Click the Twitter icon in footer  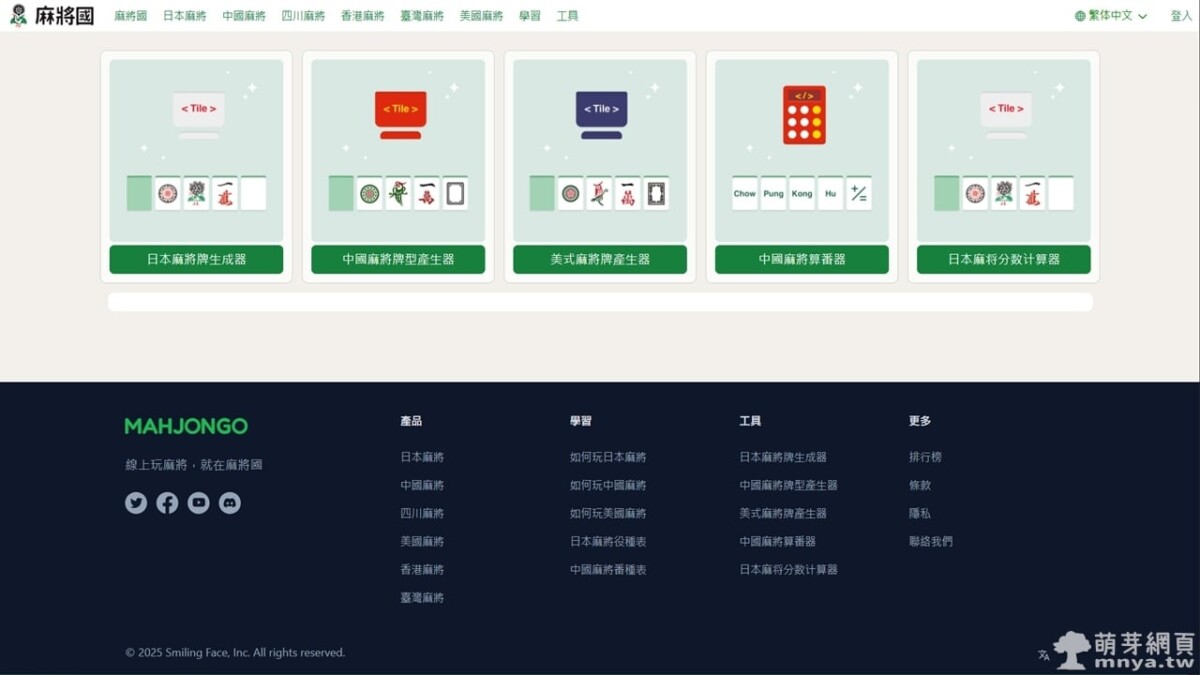coord(136,503)
